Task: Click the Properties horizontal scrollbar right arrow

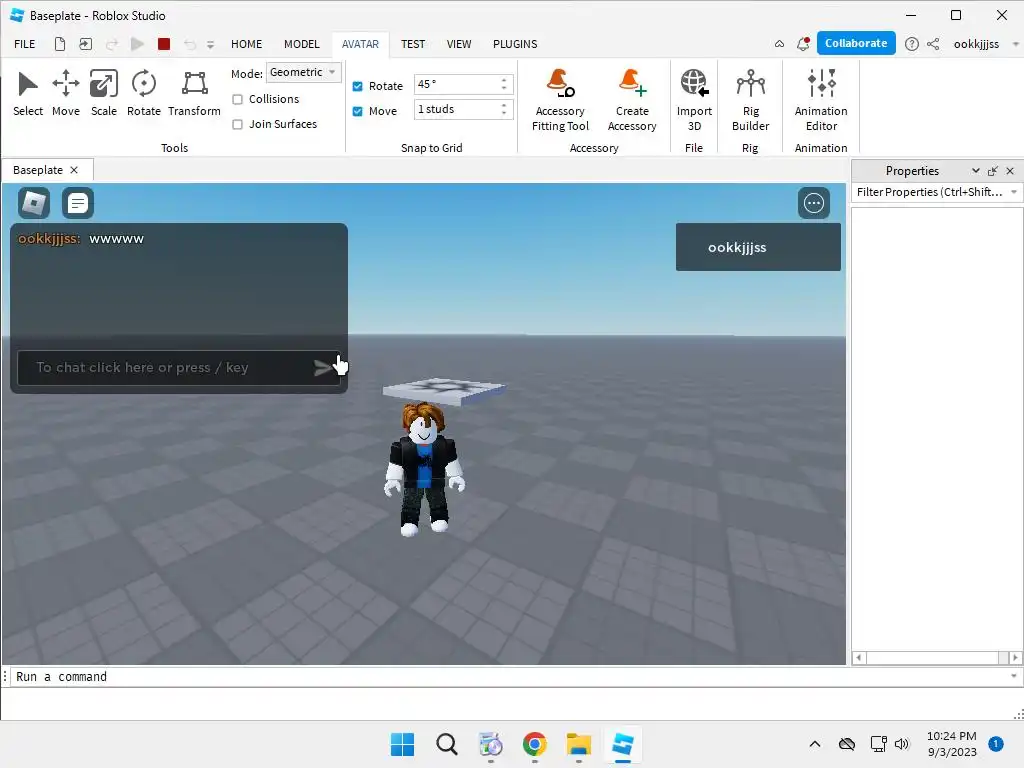Action: [x=1016, y=658]
